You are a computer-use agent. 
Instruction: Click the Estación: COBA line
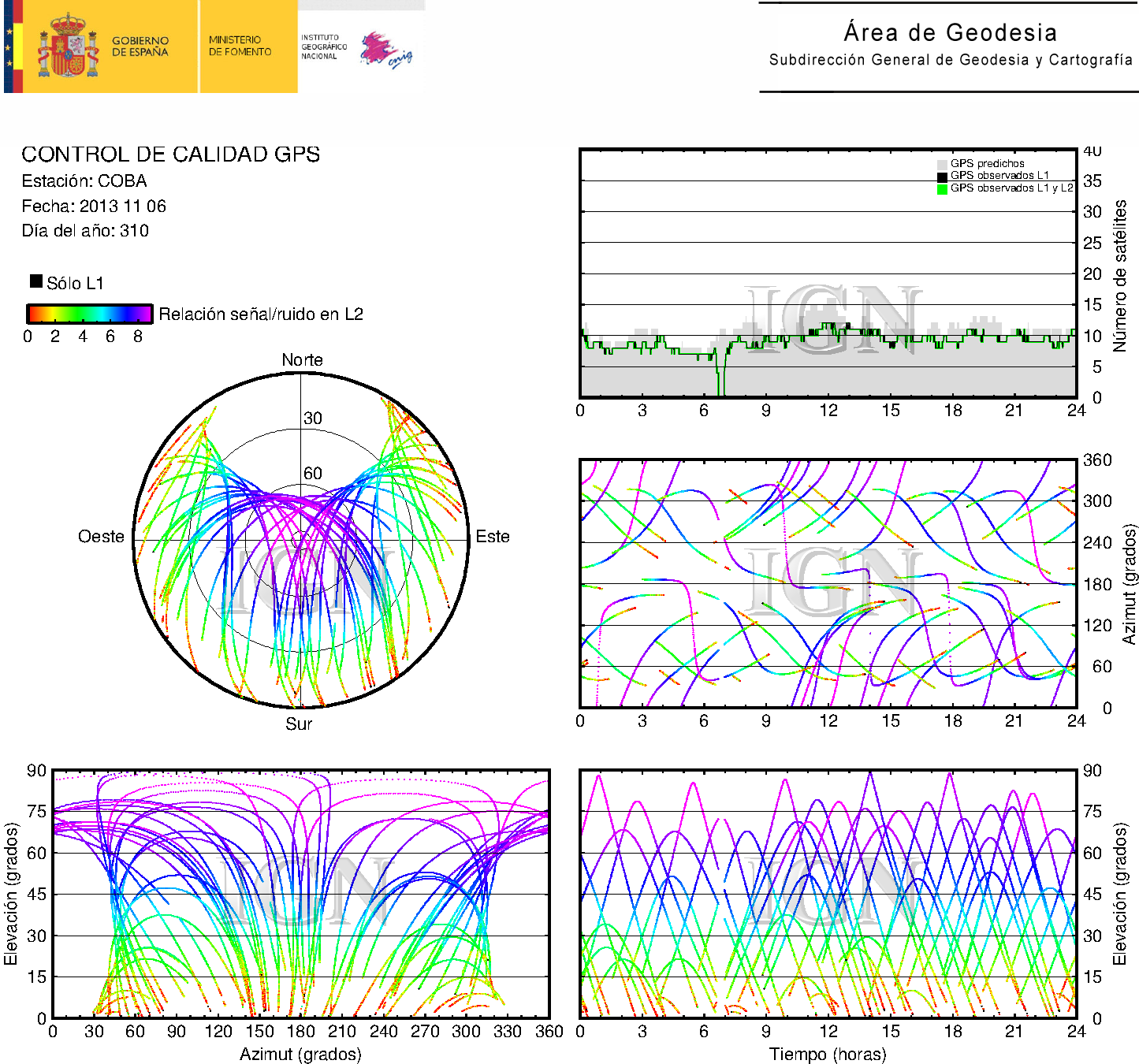(84, 181)
